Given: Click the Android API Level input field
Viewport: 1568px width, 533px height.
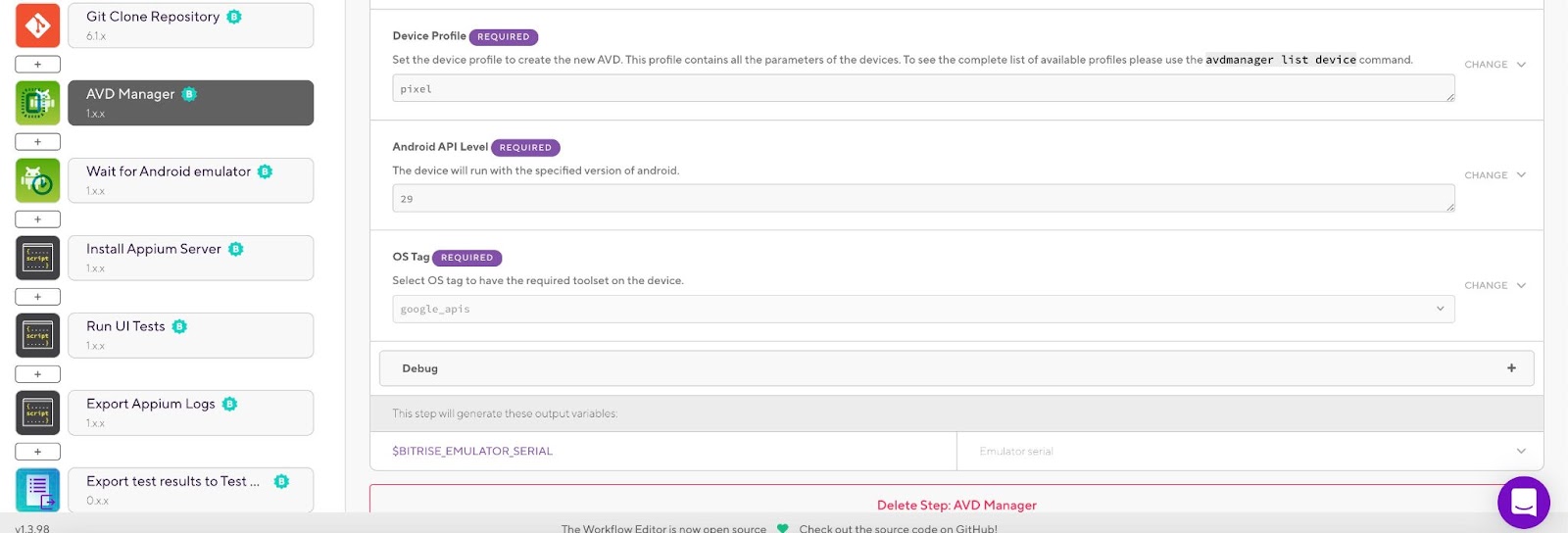Looking at the screenshot, I should [923, 199].
